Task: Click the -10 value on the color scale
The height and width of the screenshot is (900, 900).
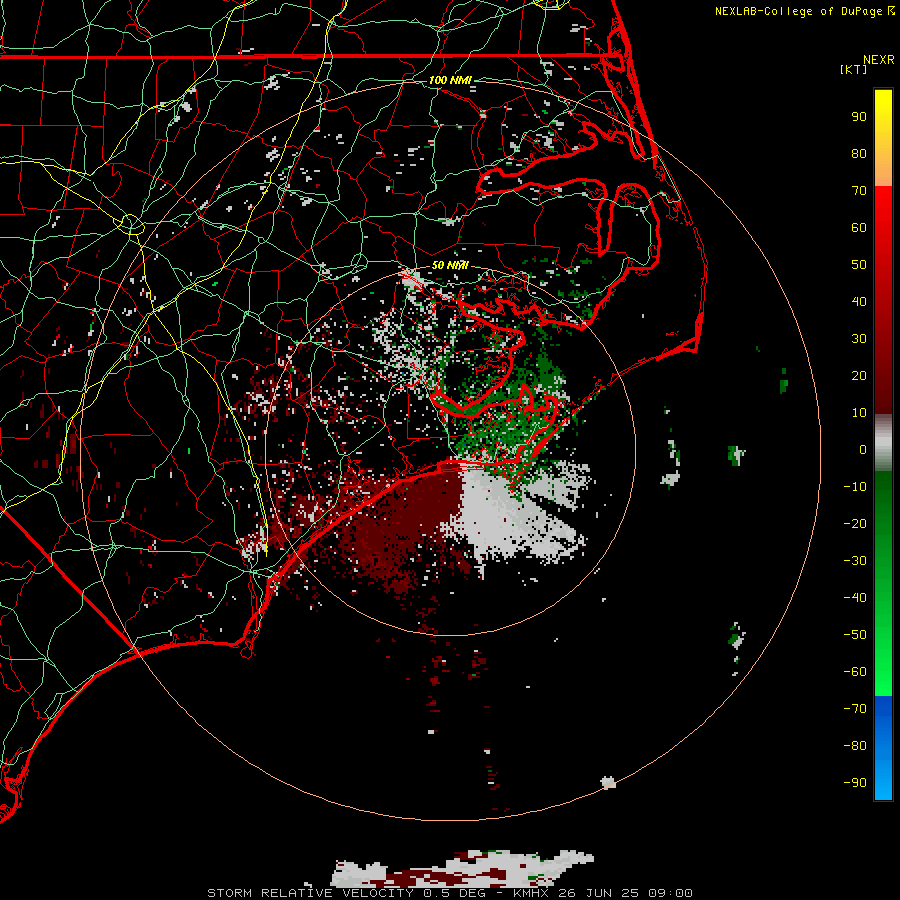Action: [x=855, y=487]
